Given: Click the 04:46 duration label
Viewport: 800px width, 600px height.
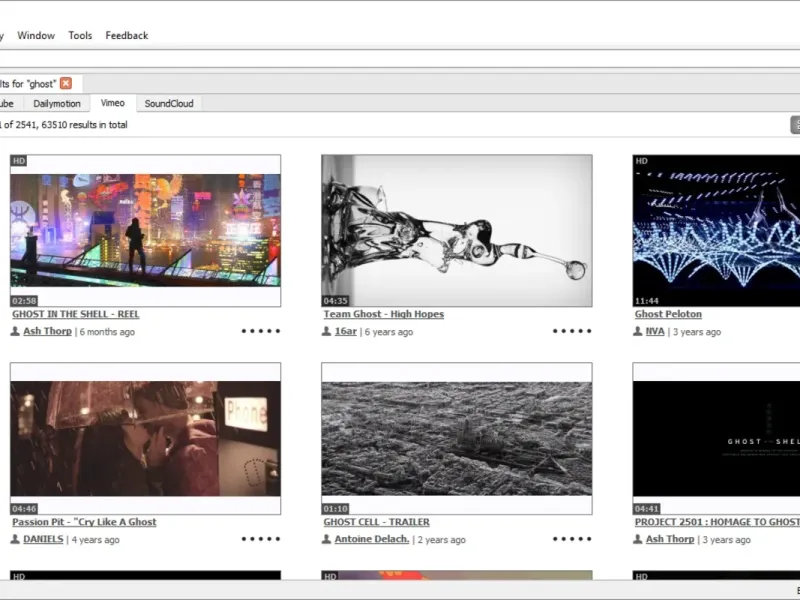Looking at the screenshot, I should [24, 509].
